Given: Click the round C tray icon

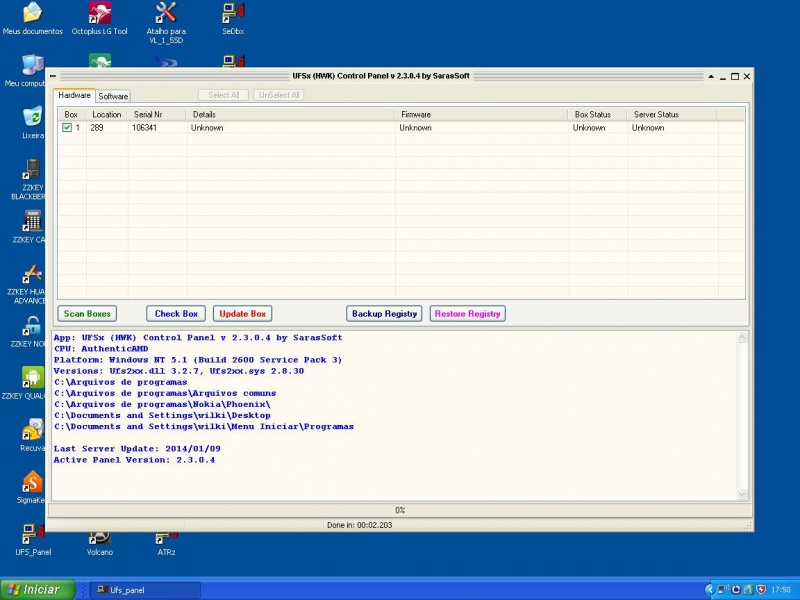Looking at the screenshot, I should pyautogui.click(x=736, y=590).
